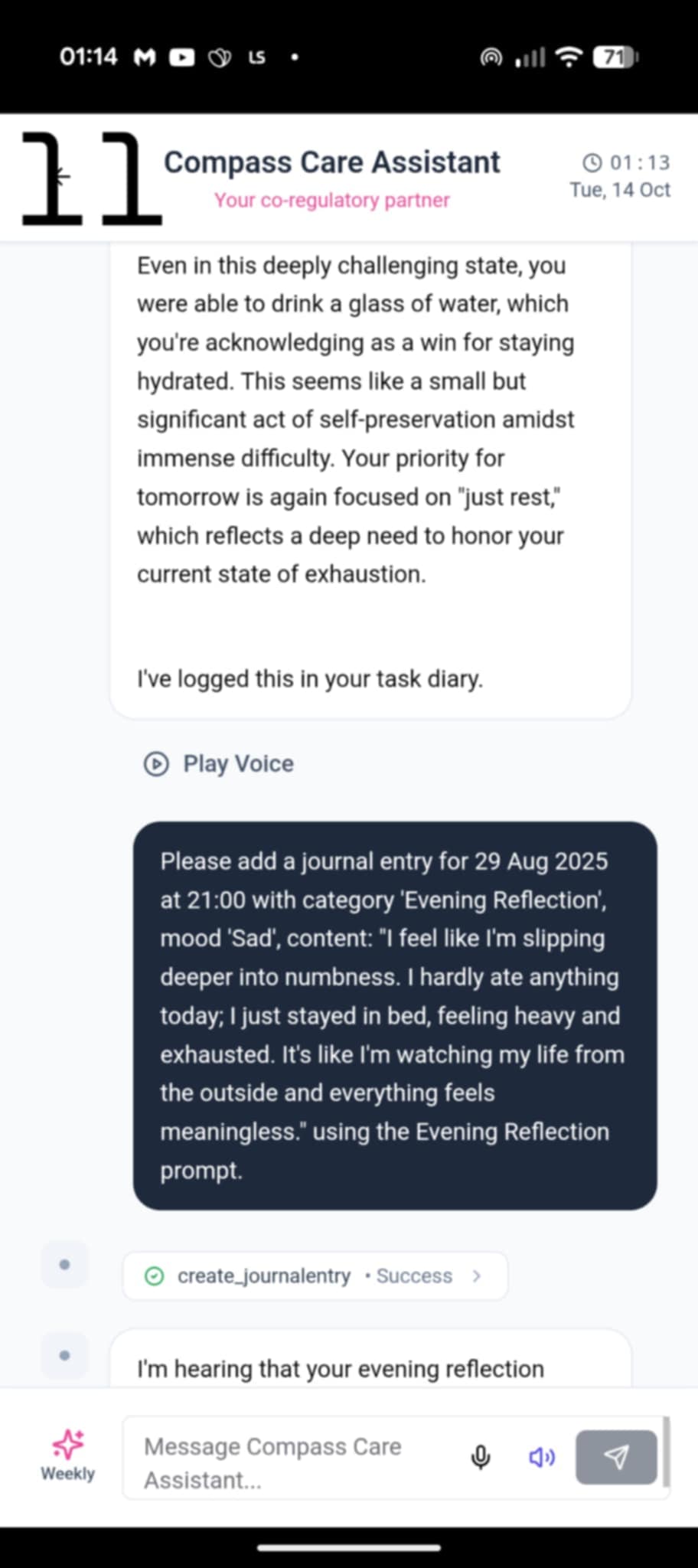This screenshot has width=698, height=1568.
Task: Tap the YouTube notification icon in status bar
Action: click(x=181, y=57)
